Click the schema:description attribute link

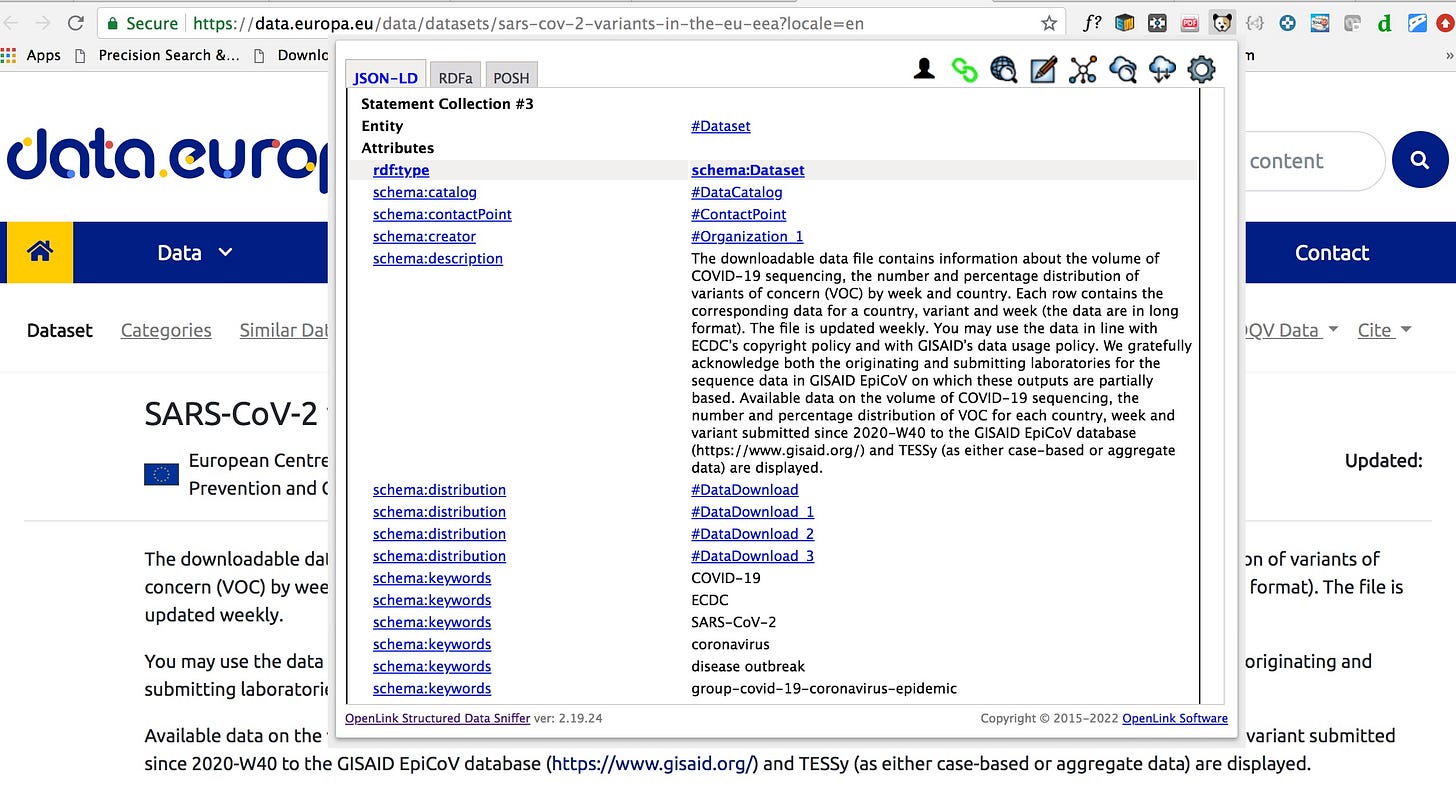pyautogui.click(x=438, y=258)
